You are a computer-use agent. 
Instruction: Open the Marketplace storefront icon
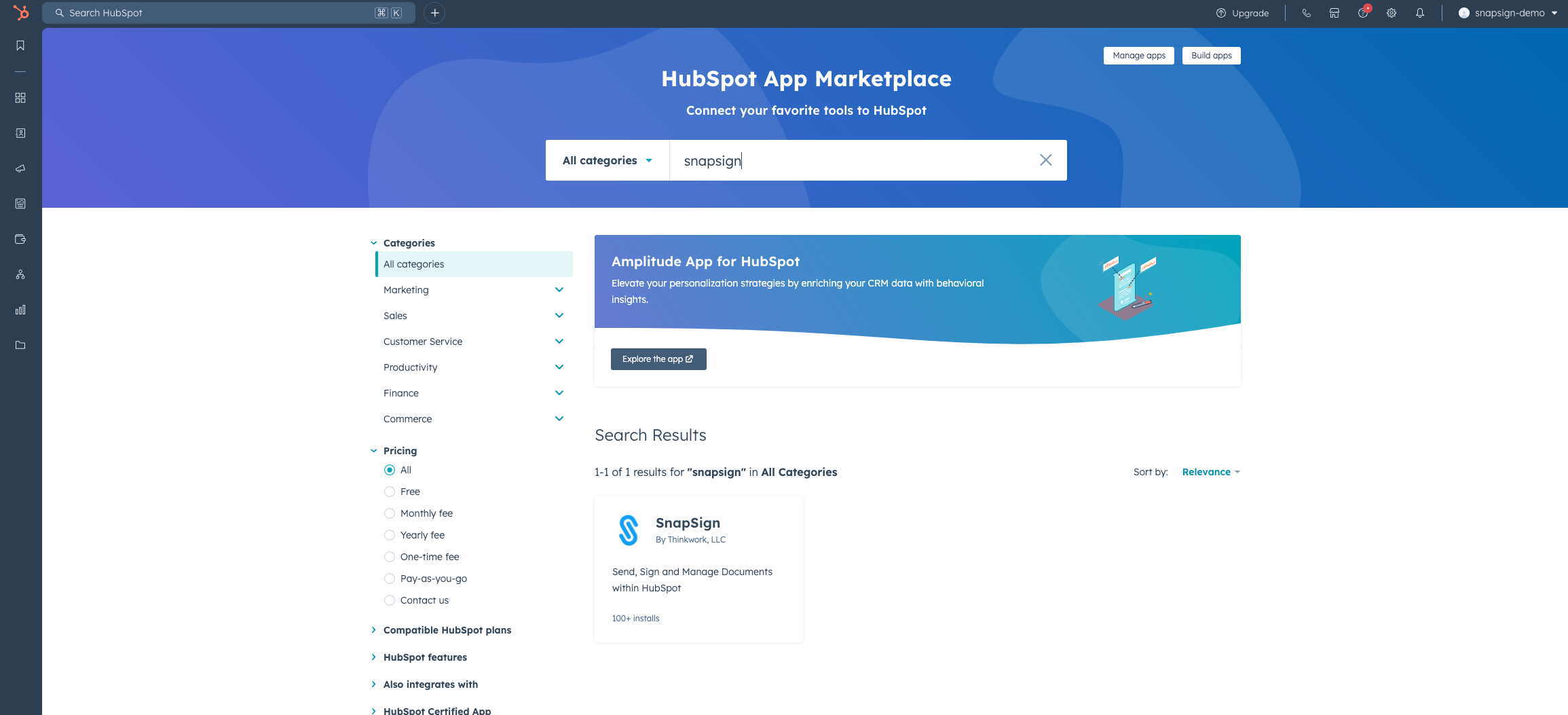click(x=1334, y=13)
